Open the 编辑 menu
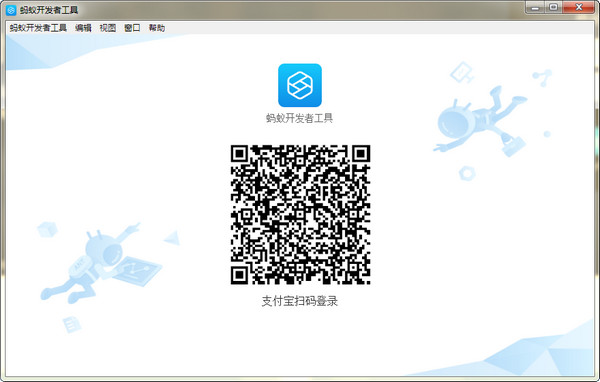The width and height of the screenshot is (600, 382). pos(83,28)
